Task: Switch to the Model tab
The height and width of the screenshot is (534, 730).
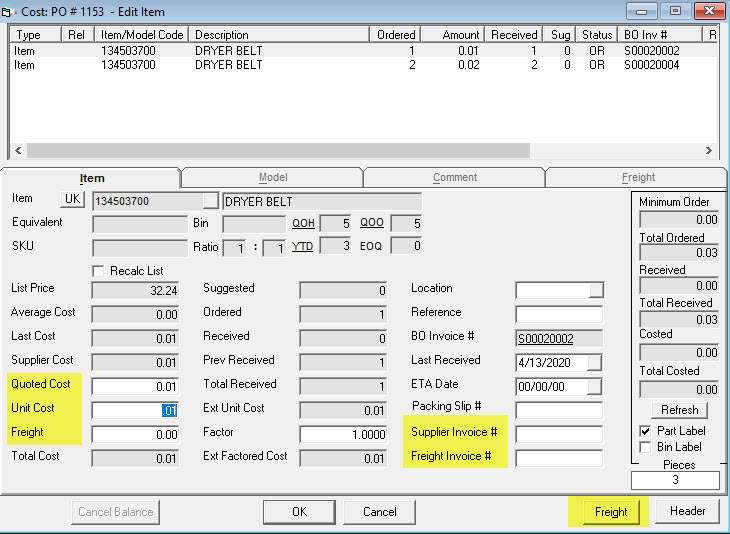Action: tap(273, 177)
